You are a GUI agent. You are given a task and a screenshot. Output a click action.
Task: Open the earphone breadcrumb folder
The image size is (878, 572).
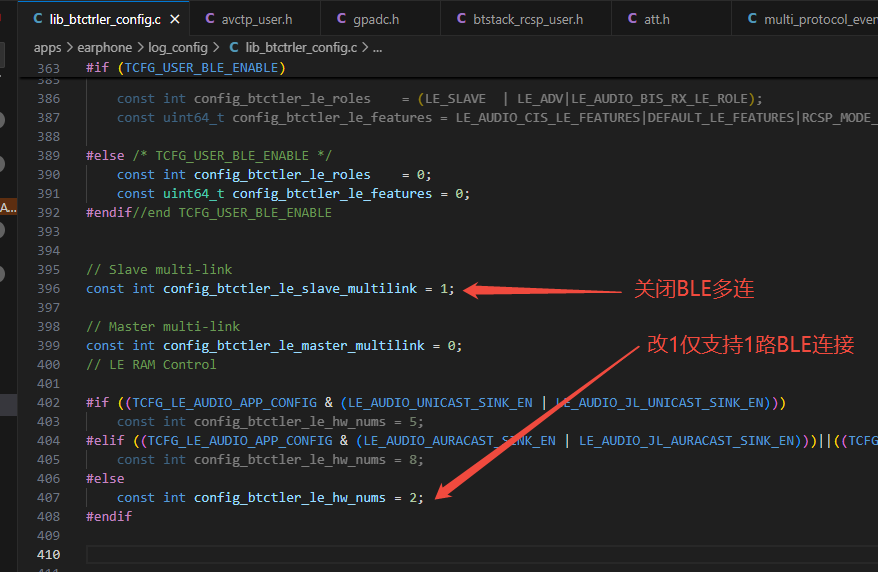(x=105, y=48)
